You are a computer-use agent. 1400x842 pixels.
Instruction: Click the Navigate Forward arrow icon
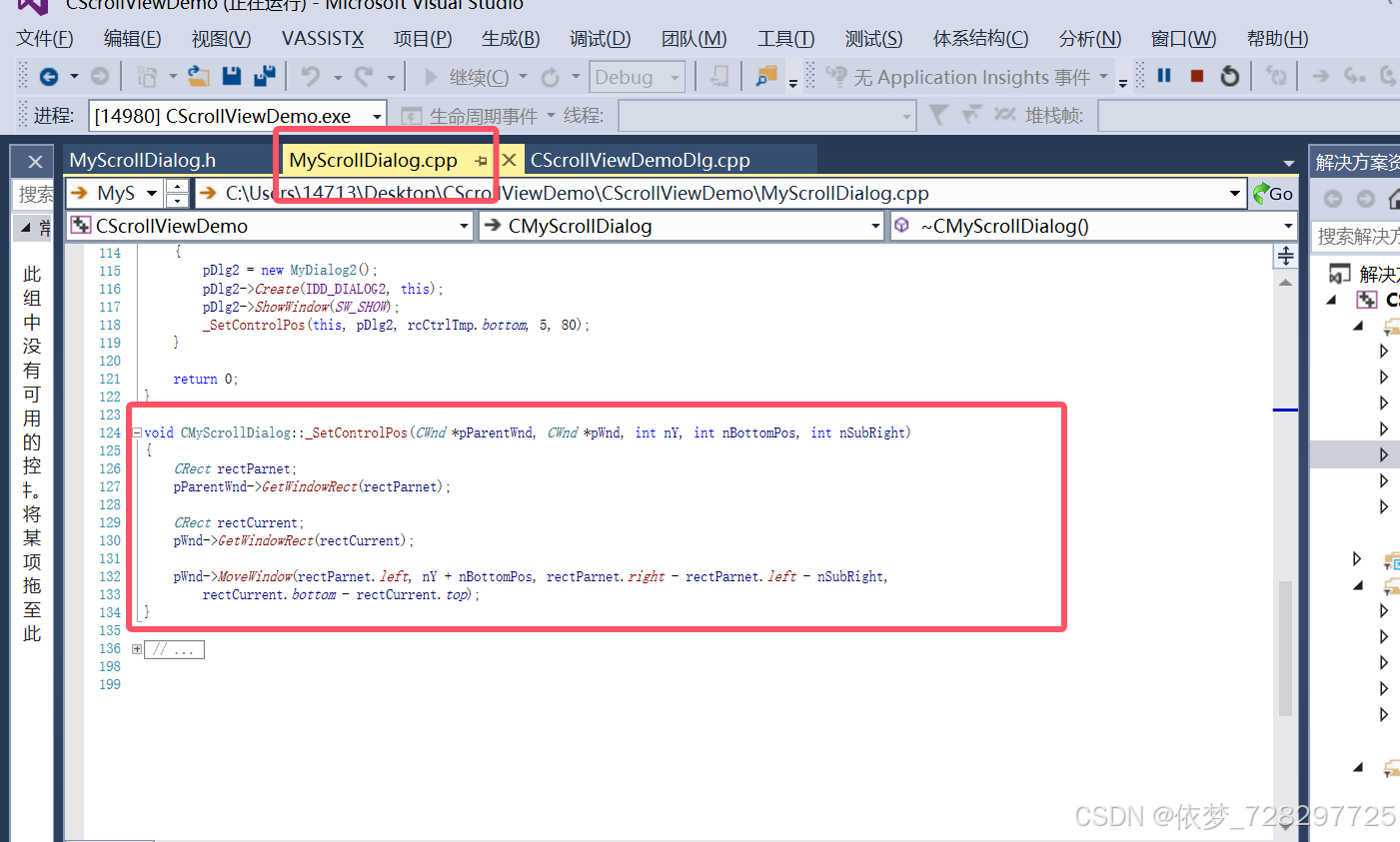click(x=99, y=77)
